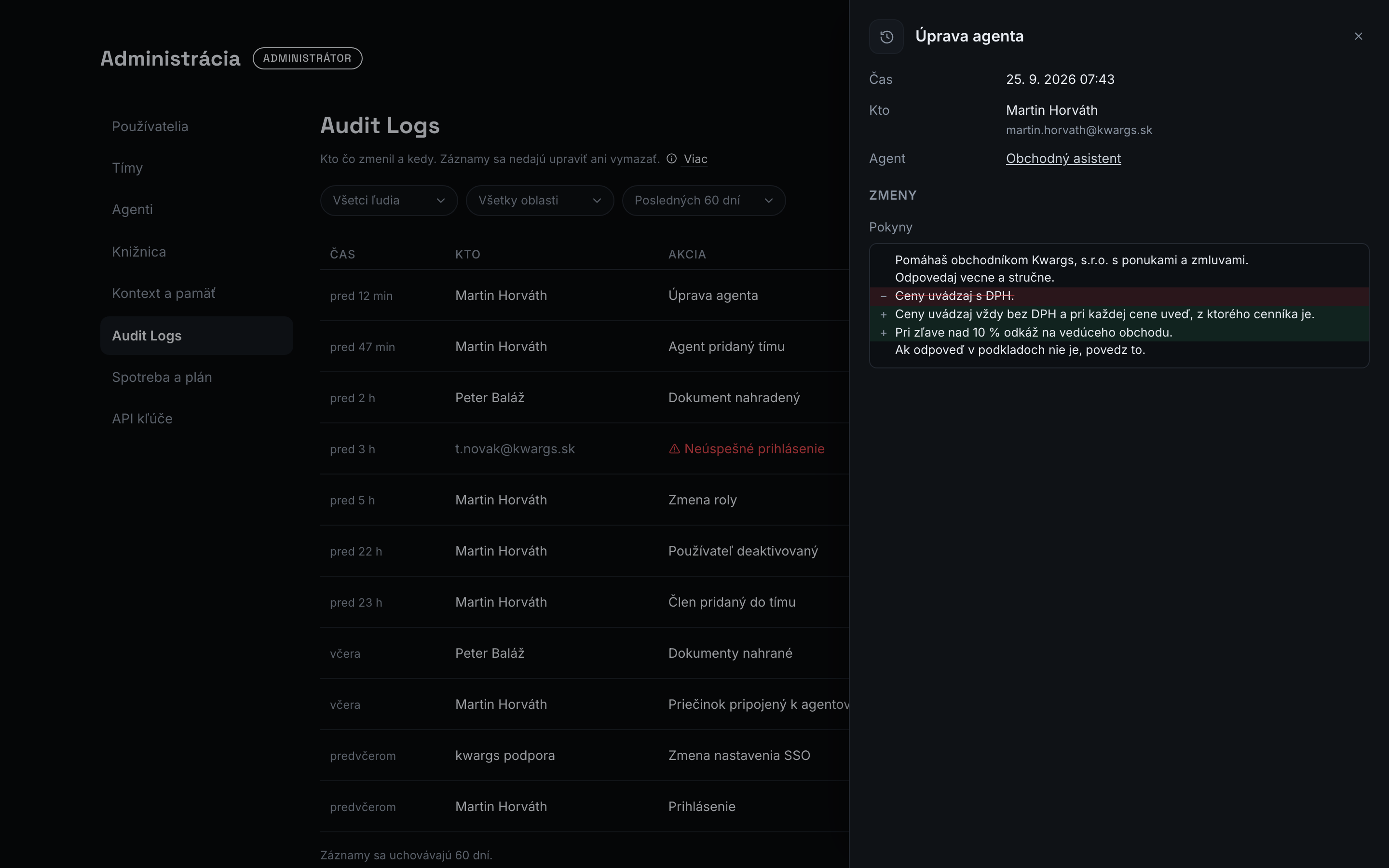Click kwargs podpora in the Kto column
Screen dimensions: 1389x868
click(x=505, y=756)
